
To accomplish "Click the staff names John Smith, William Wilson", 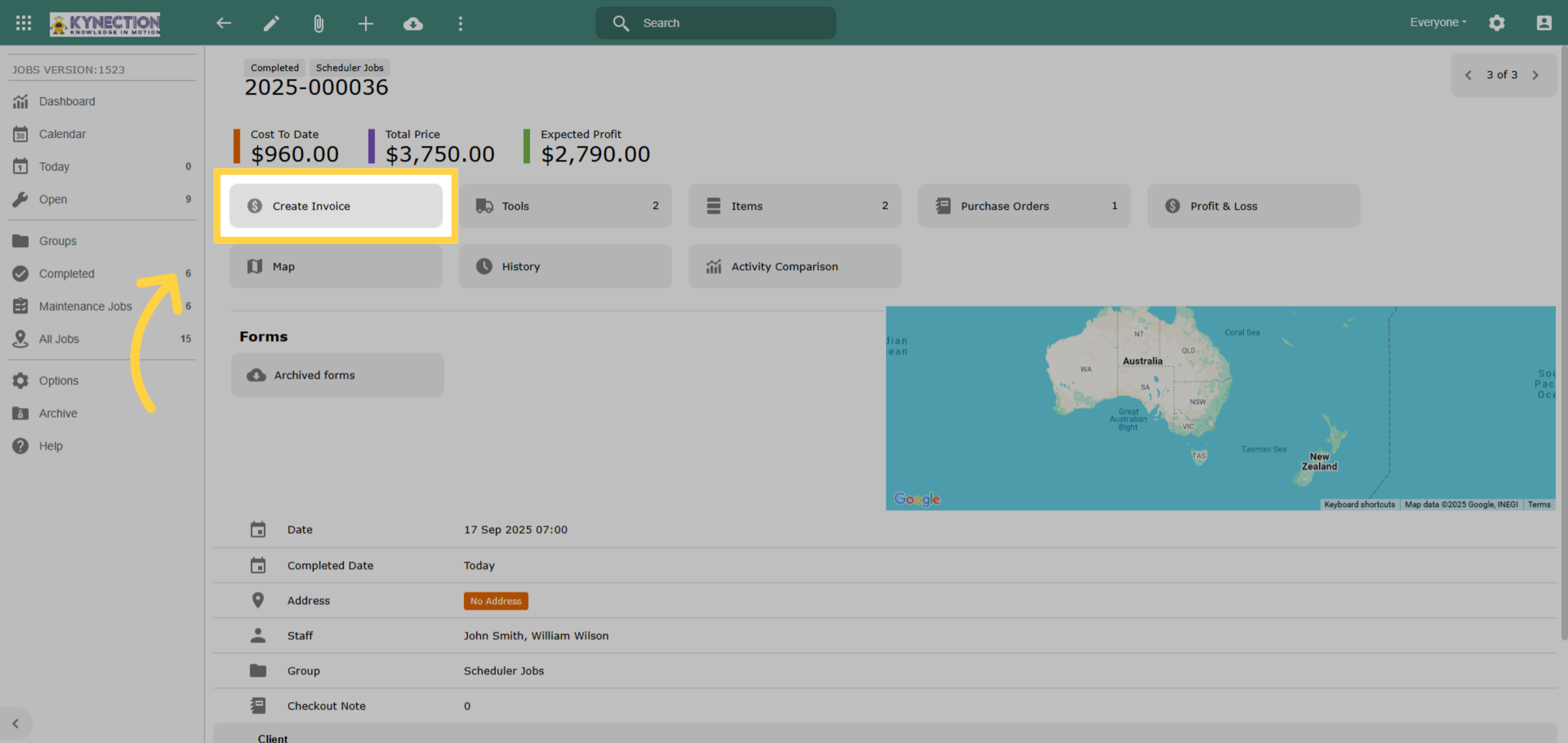I will click(x=536, y=636).
